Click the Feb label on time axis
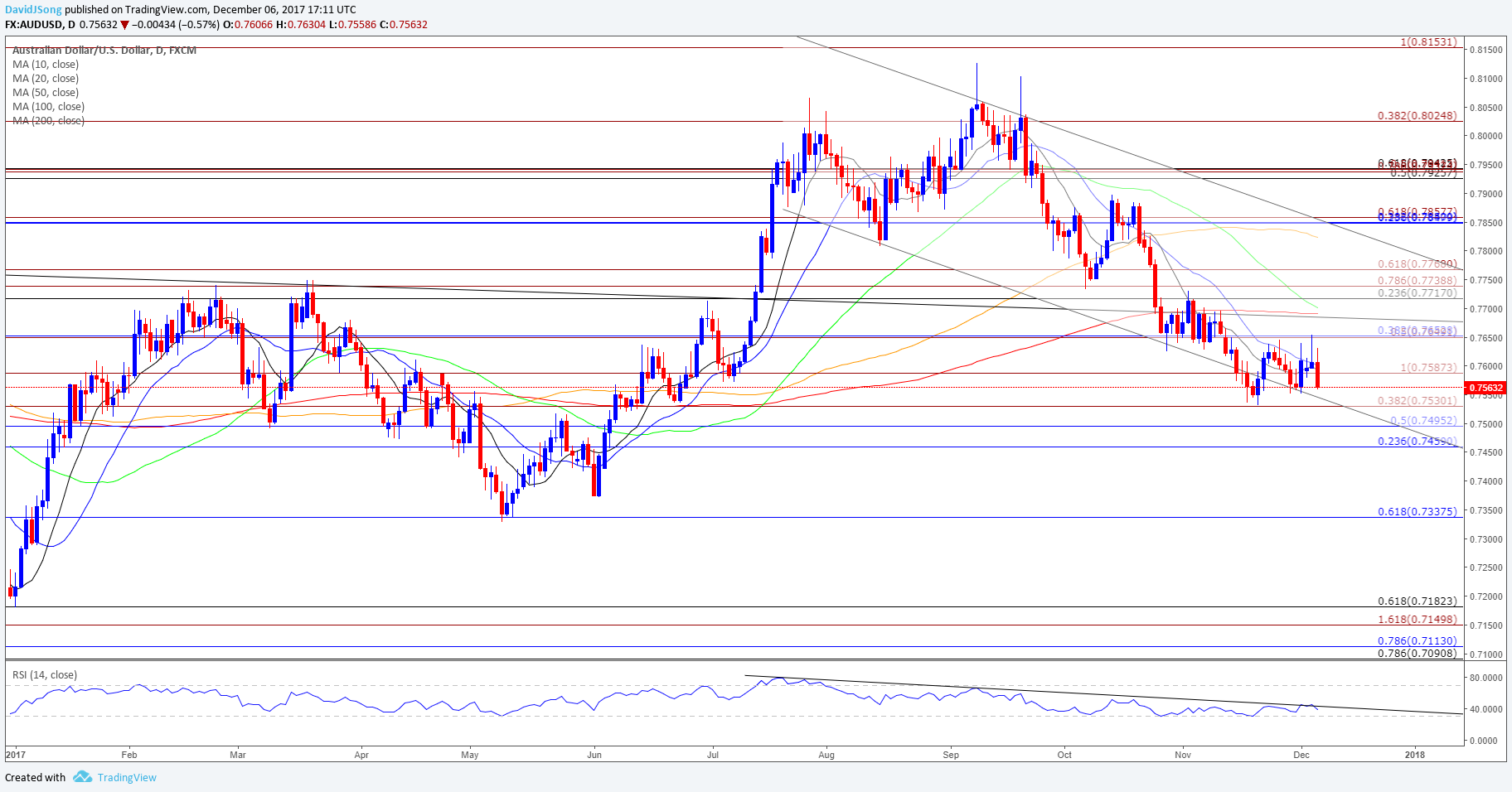1512x792 pixels. tap(128, 755)
